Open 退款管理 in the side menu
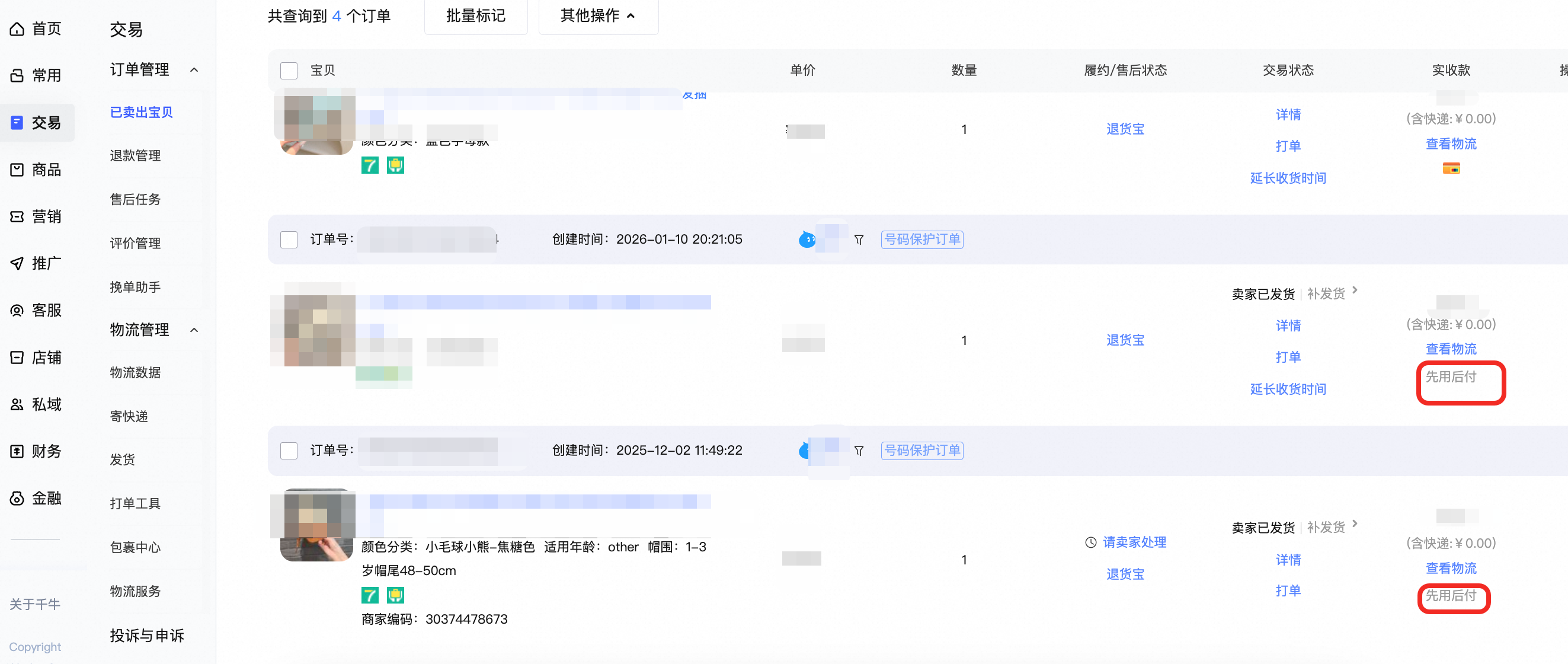Screen dimensions: 1568x664 (x=135, y=155)
